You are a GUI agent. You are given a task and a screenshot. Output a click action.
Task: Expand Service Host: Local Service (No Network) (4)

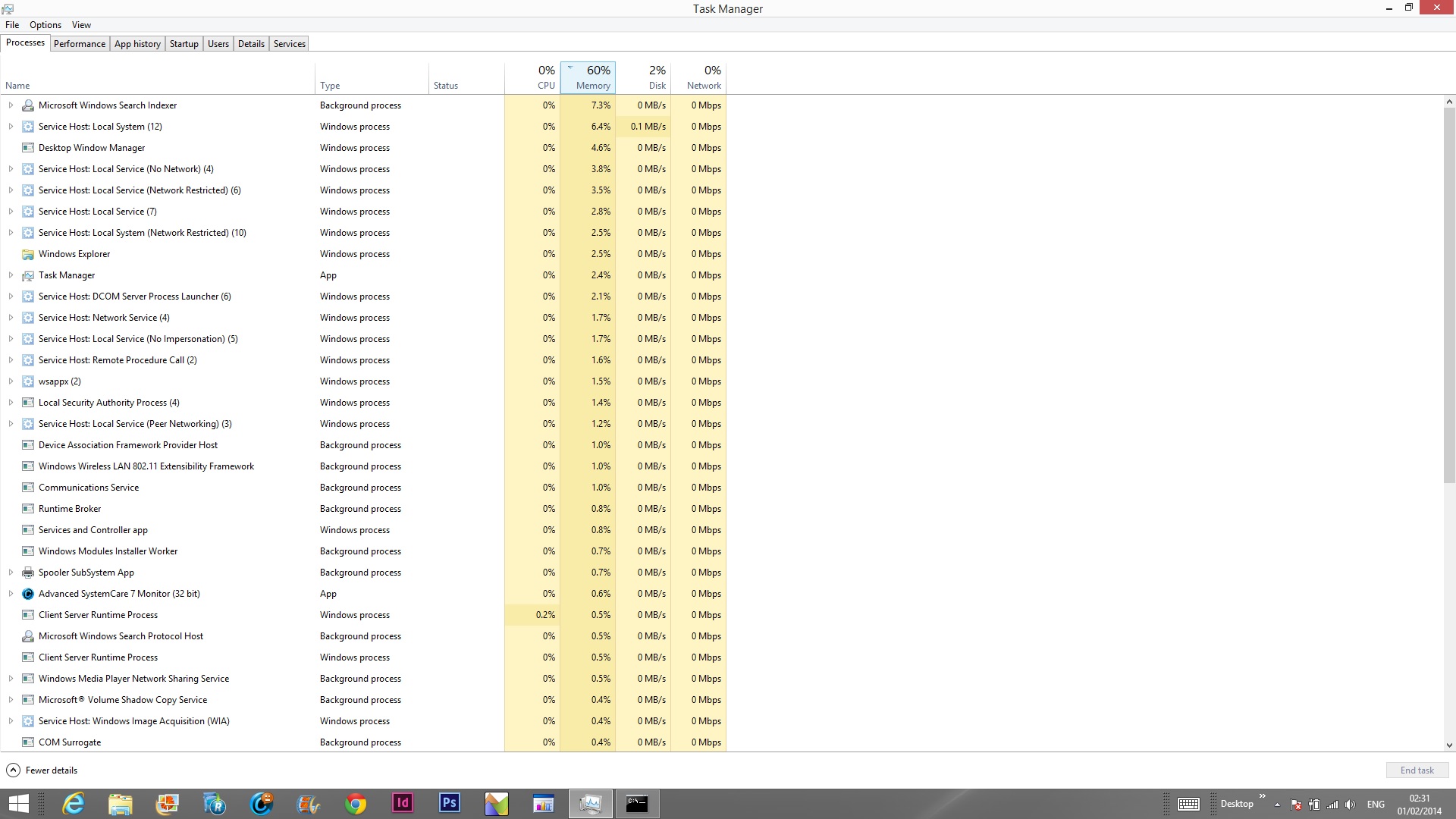[x=11, y=169]
